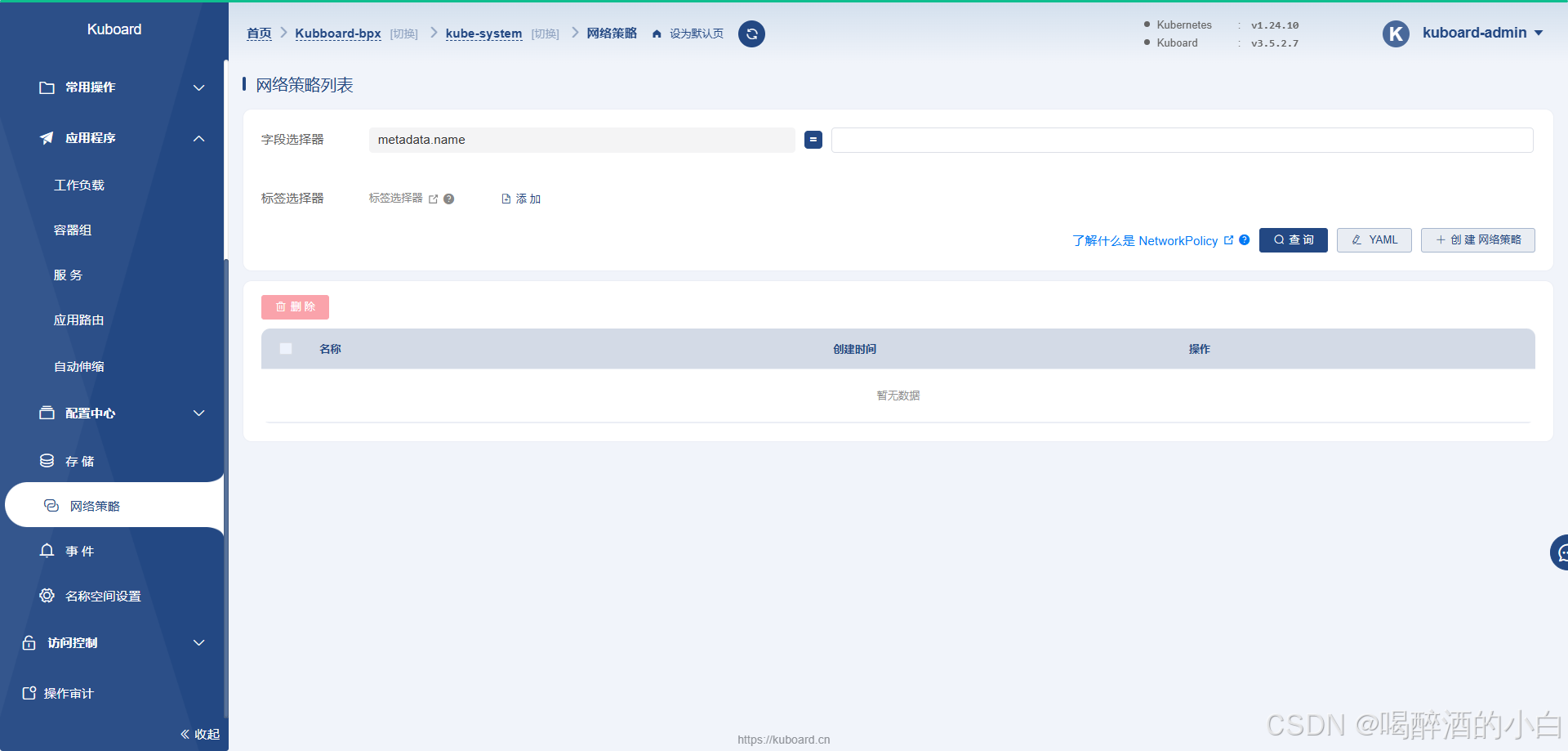Open the kube-system namespace breadcrumb link
The height and width of the screenshot is (751, 1568).
pyautogui.click(x=483, y=34)
